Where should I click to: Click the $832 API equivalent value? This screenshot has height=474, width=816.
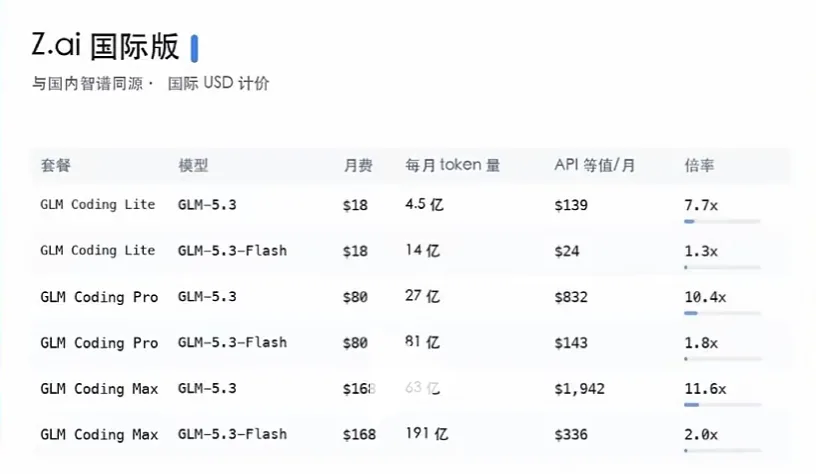tap(571, 297)
